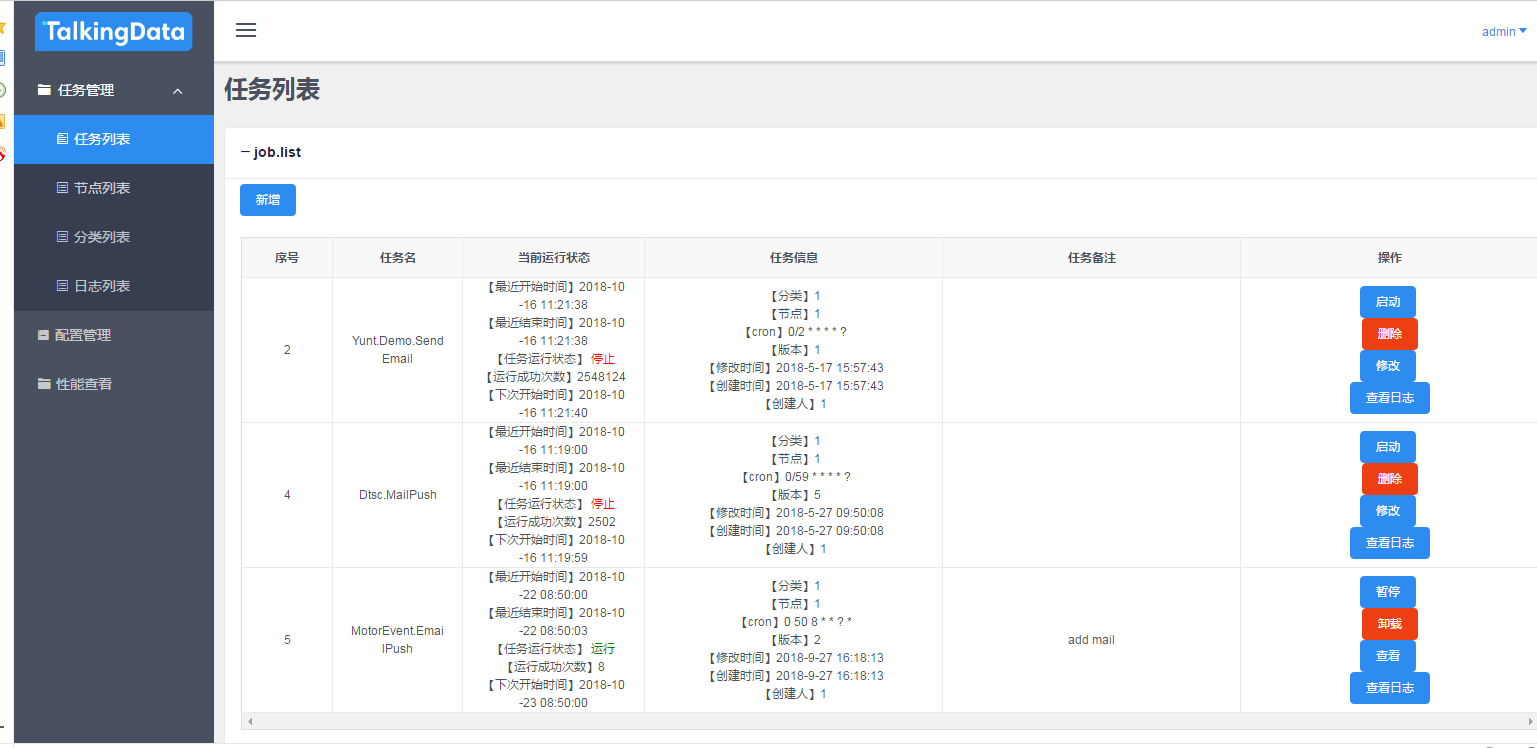This screenshot has width=1537, height=748.
Task: Click serial number 5 cell
Action: [x=287, y=640]
